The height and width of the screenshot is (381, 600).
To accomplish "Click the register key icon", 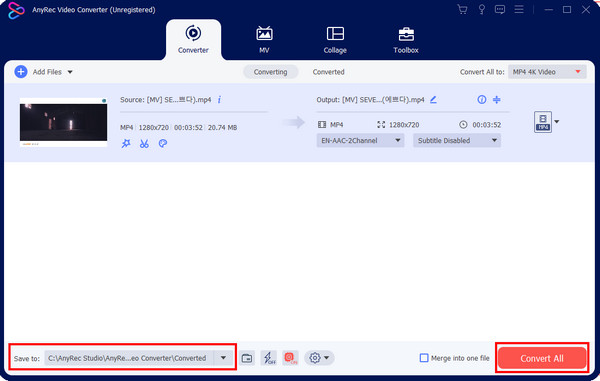I will [x=482, y=10].
